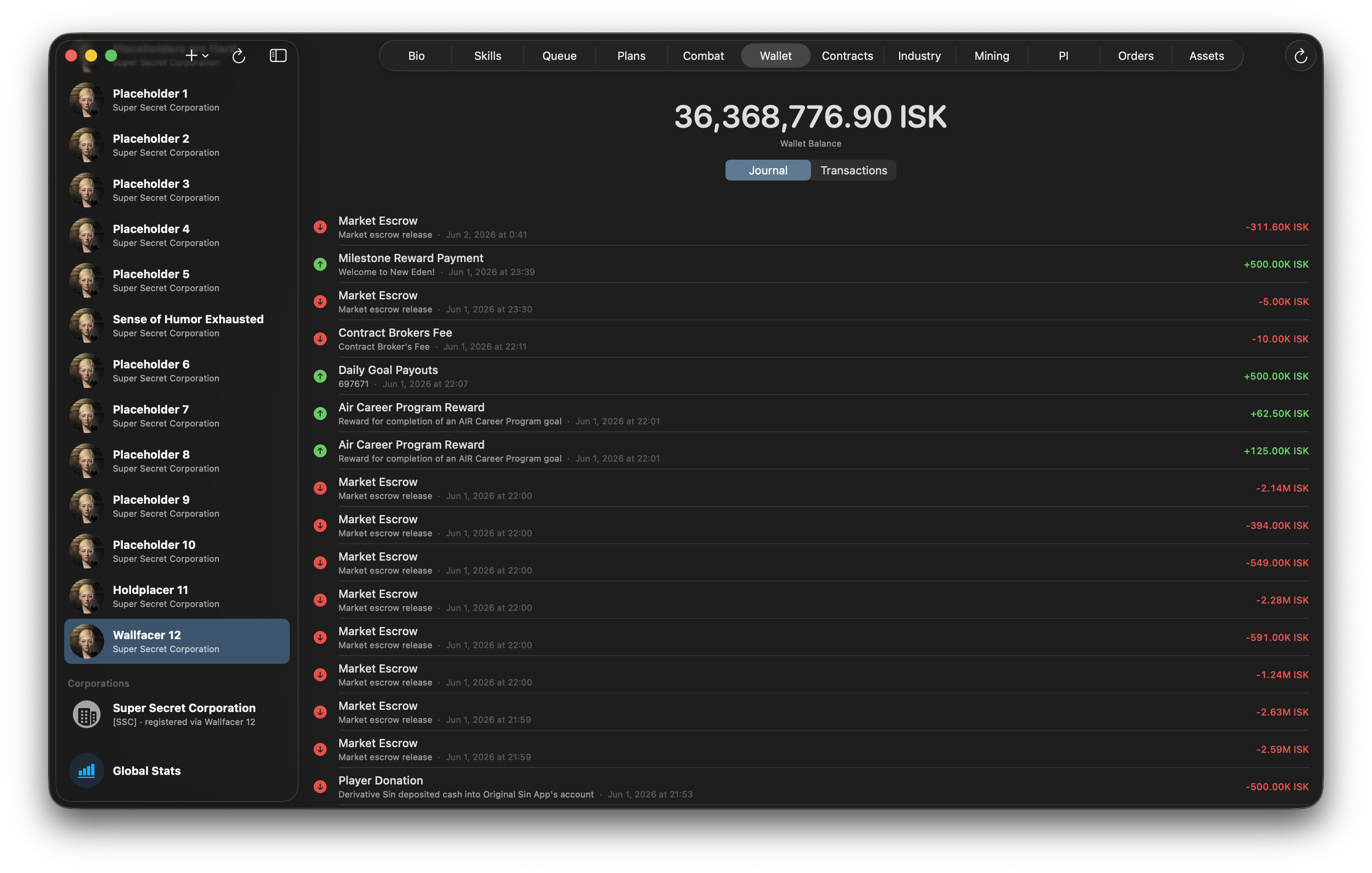Select the PI tab

click(x=1063, y=56)
